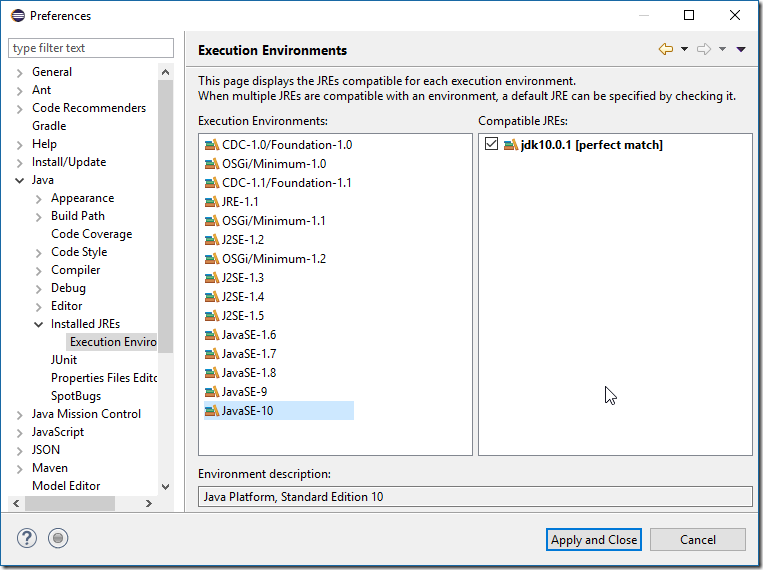Expand the Java Mission Control node
The height and width of the screenshot is (570, 763).
tap(19, 415)
